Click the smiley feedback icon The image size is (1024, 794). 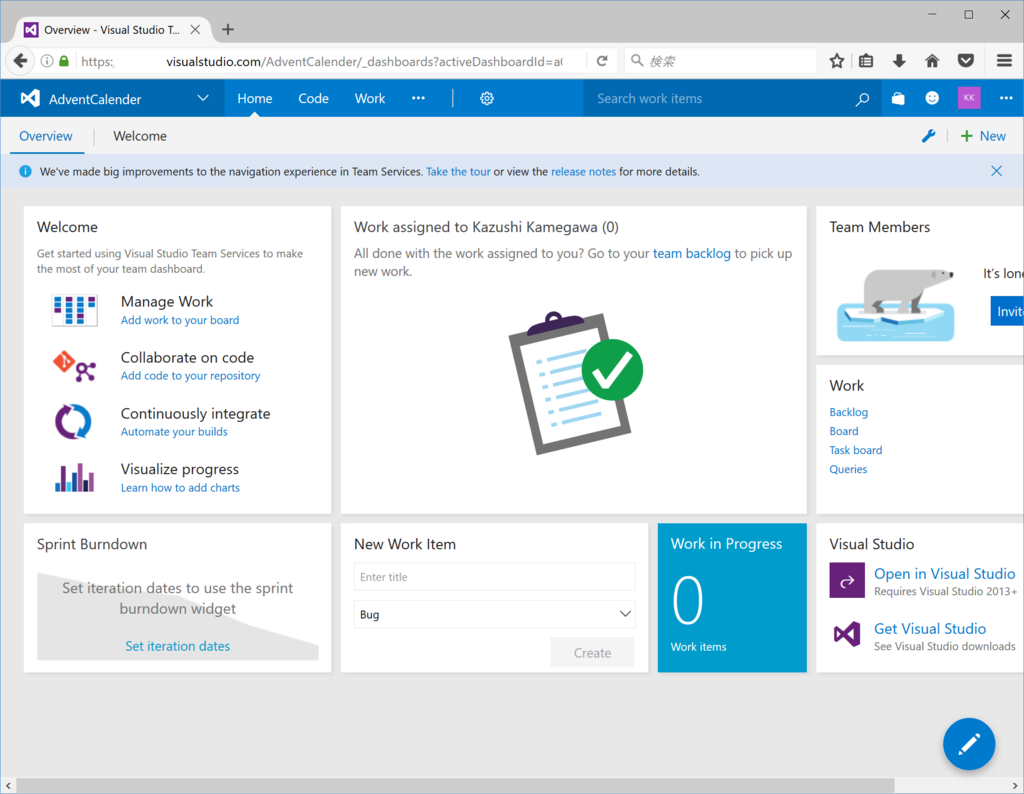tap(932, 98)
